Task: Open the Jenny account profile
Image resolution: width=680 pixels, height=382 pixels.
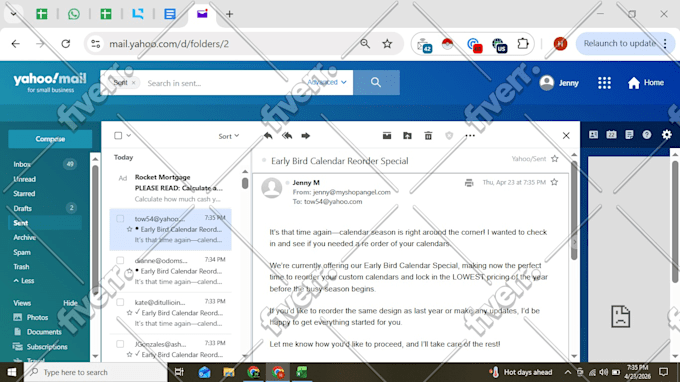Action: pos(559,83)
